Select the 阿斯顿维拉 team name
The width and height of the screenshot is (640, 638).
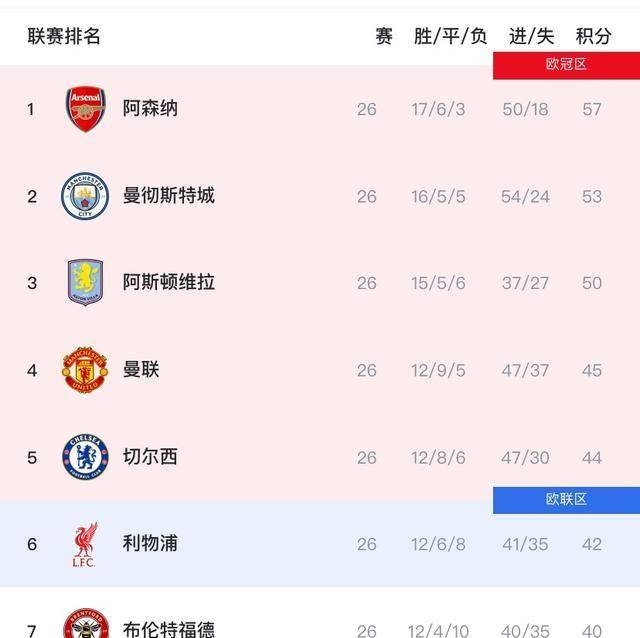pos(168,282)
